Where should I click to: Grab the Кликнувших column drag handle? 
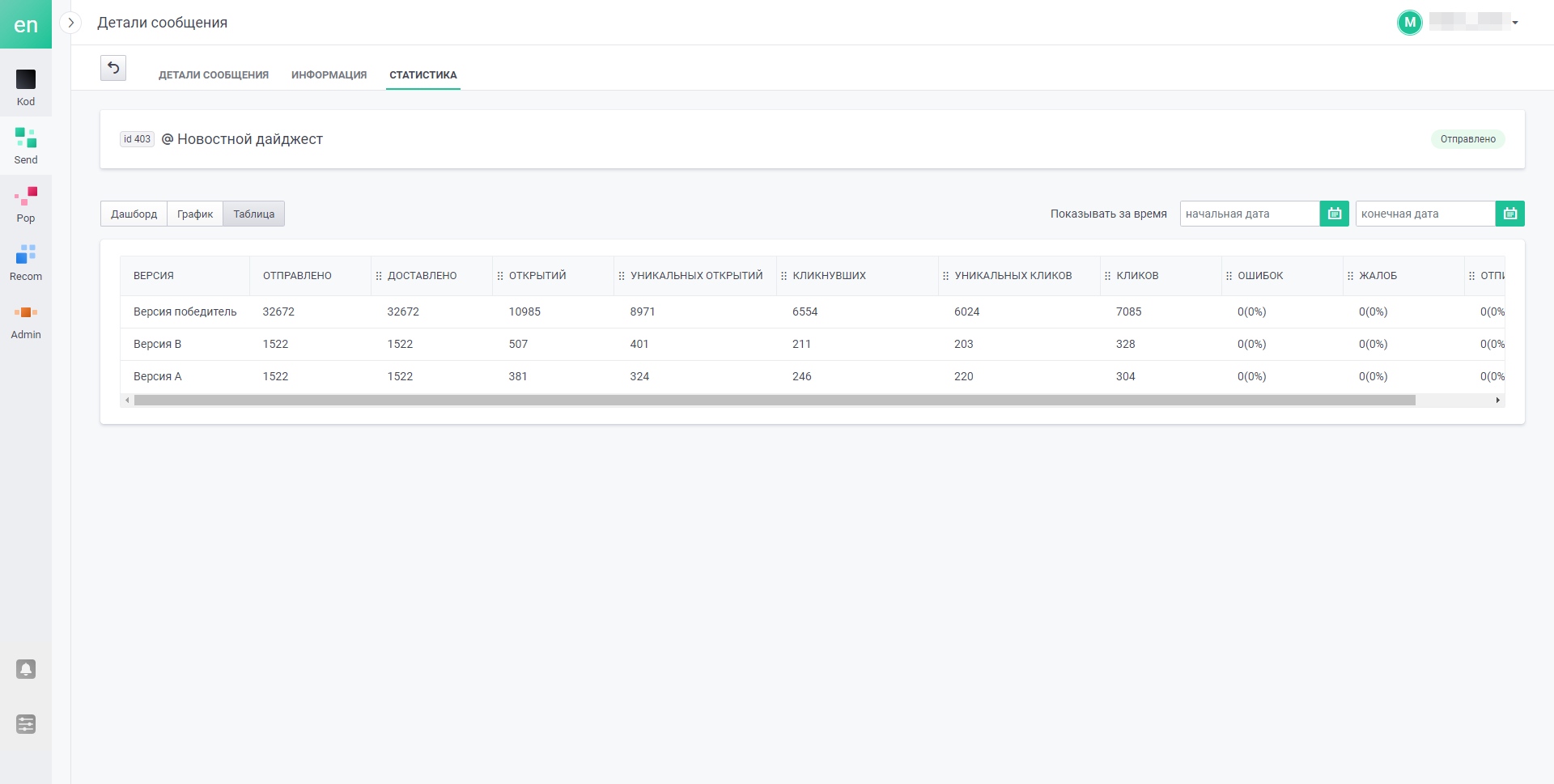tap(783, 276)
